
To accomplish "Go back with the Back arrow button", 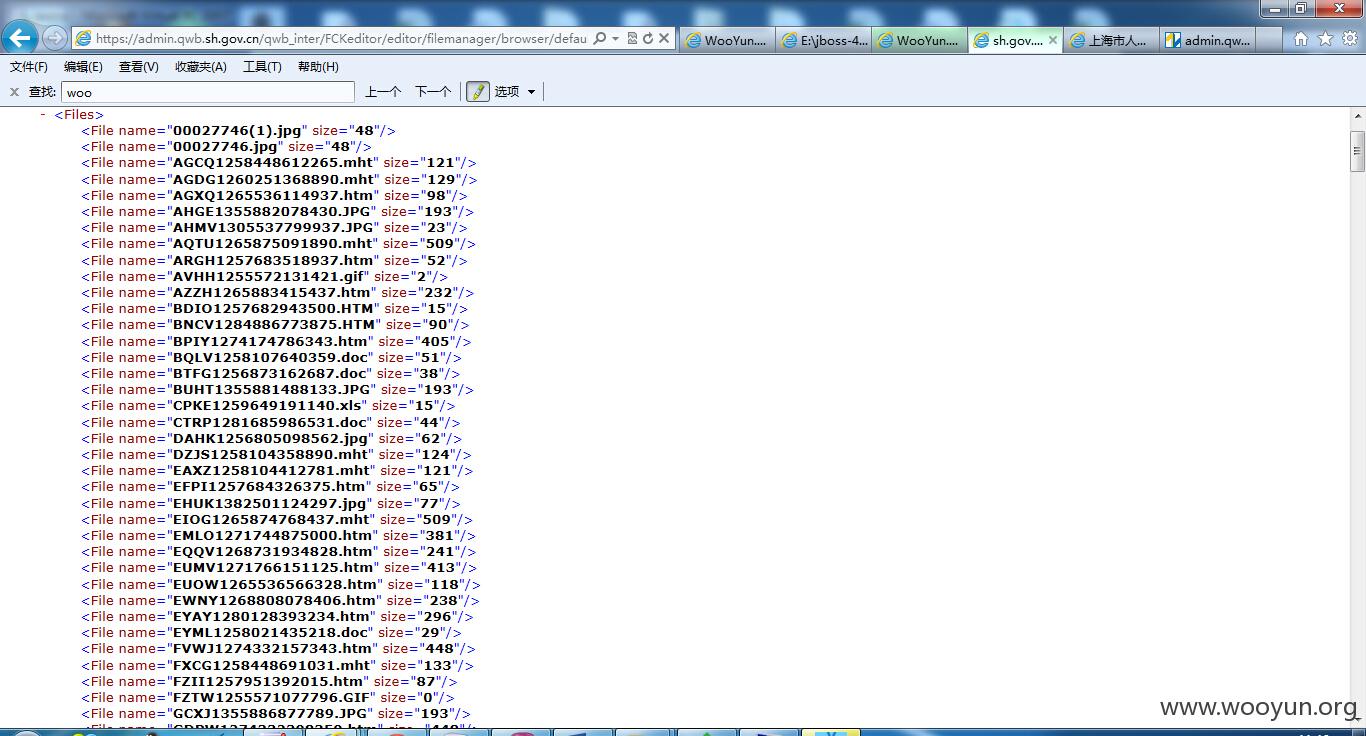I will (x=20, y=38).
